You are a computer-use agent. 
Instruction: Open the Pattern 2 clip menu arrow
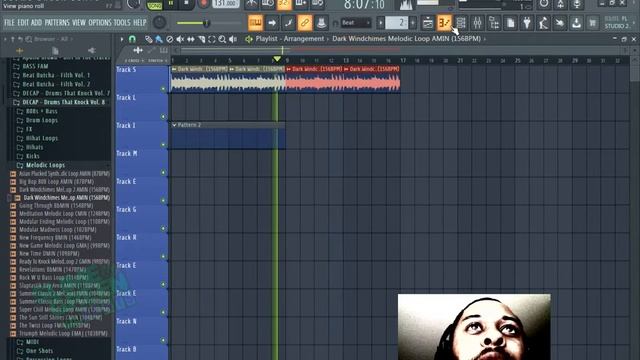click(174, 125)
